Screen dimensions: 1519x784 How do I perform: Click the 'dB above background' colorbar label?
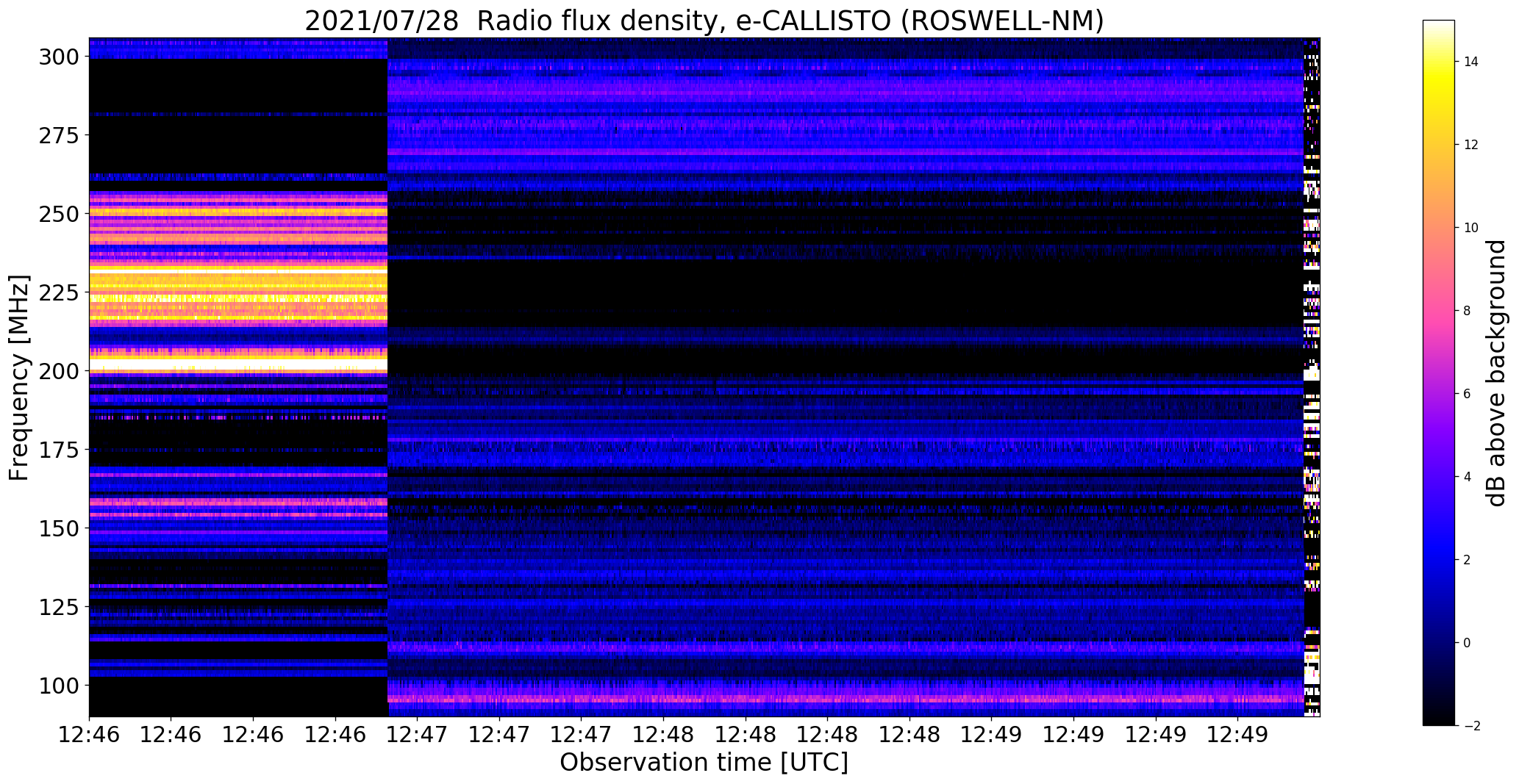tap(1496, 373)
